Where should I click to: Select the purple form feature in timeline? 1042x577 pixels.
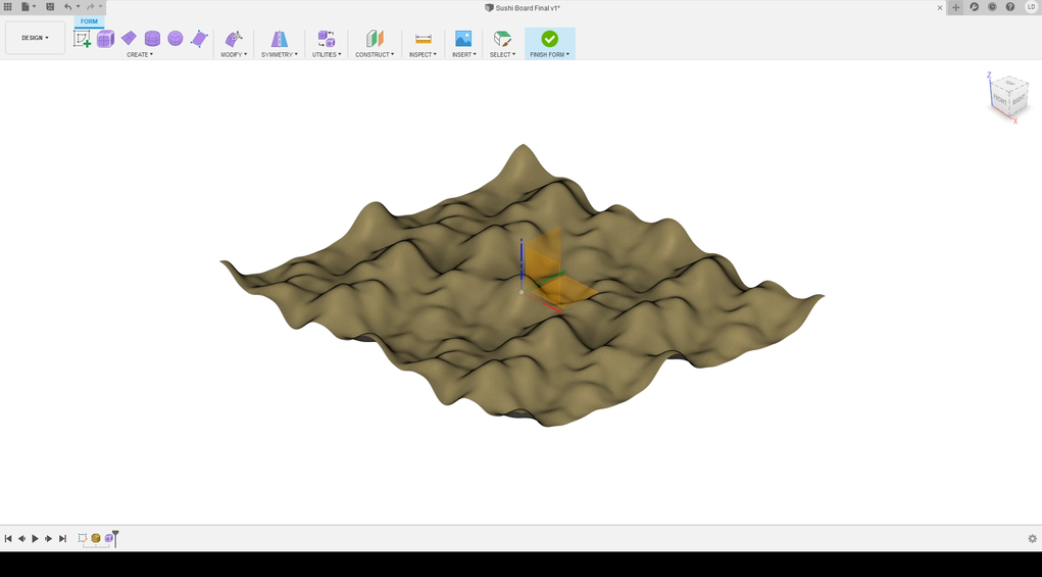tap(108, 538)
